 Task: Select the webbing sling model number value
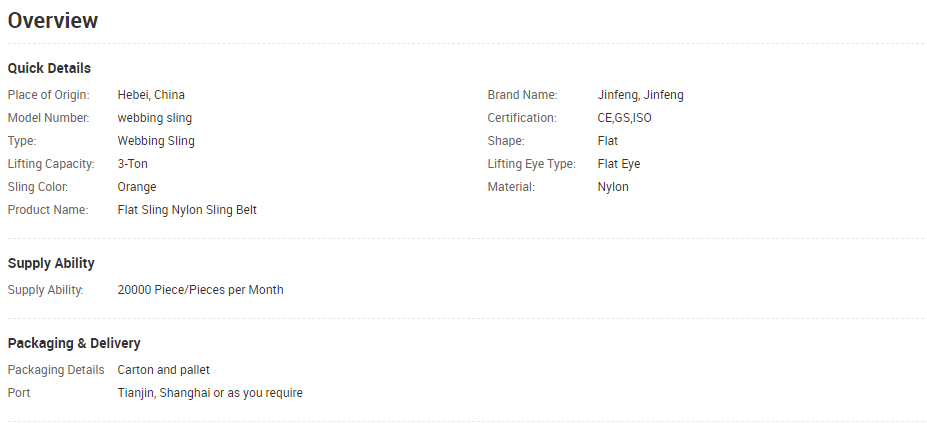tap(154, 118)
